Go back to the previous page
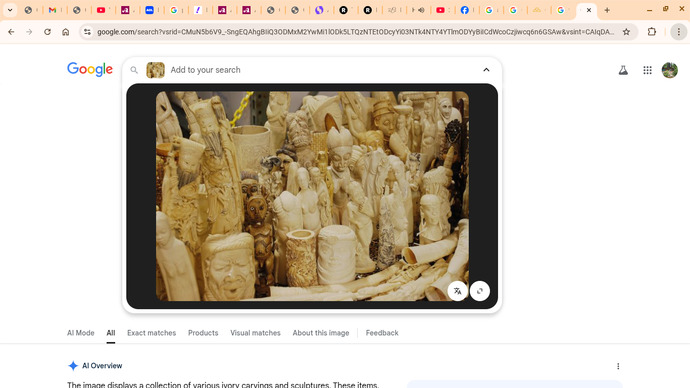The height and width of the screenshot is (388, 690). (x=11, y=32)
